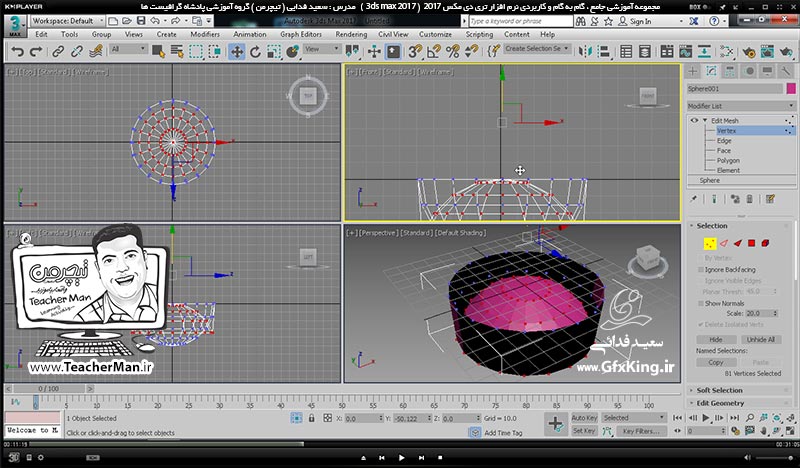The image size is (800, 468).
Task: Click the Undo arrow in the main toolbar
Action: click(x=17, y=52)
